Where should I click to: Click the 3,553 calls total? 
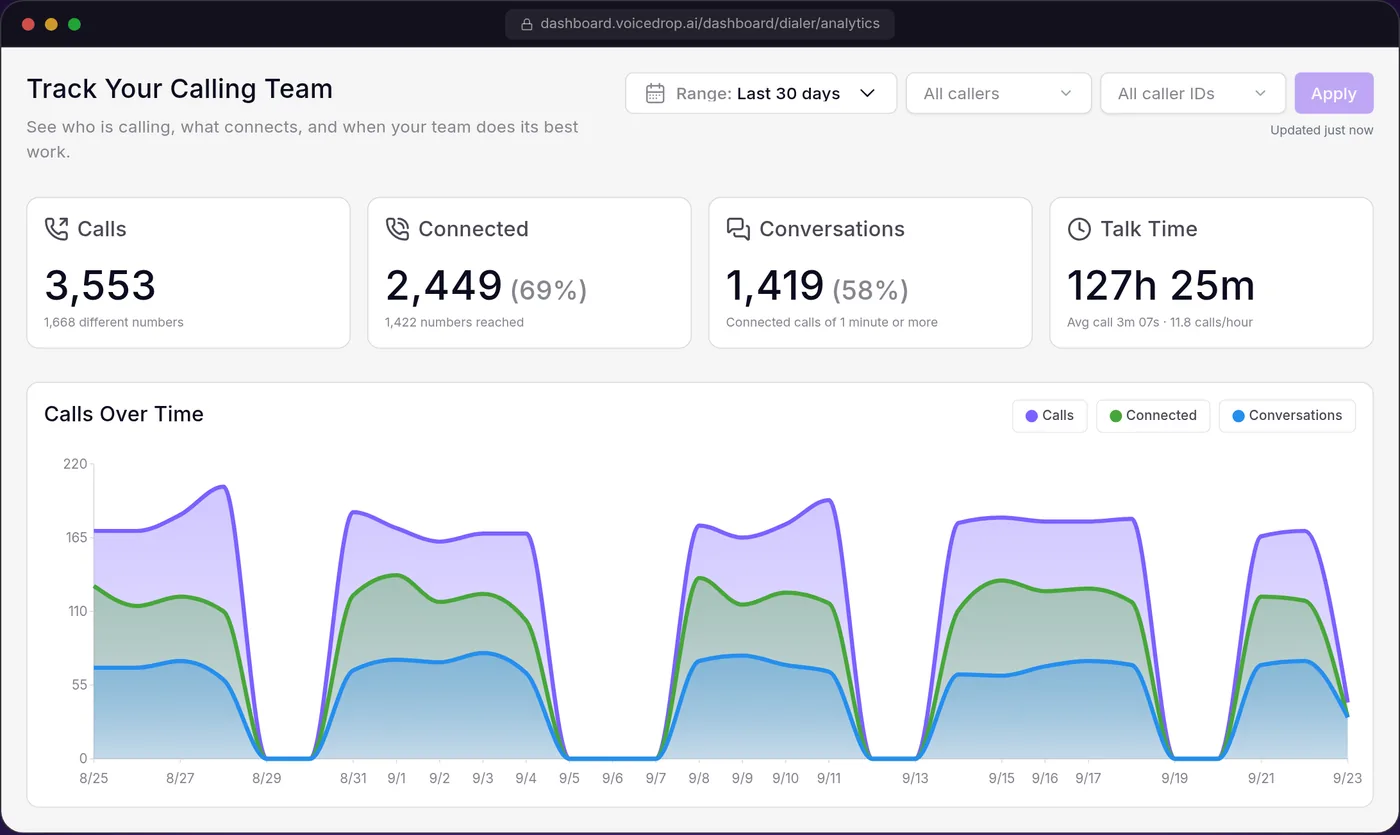pos(100,286)
